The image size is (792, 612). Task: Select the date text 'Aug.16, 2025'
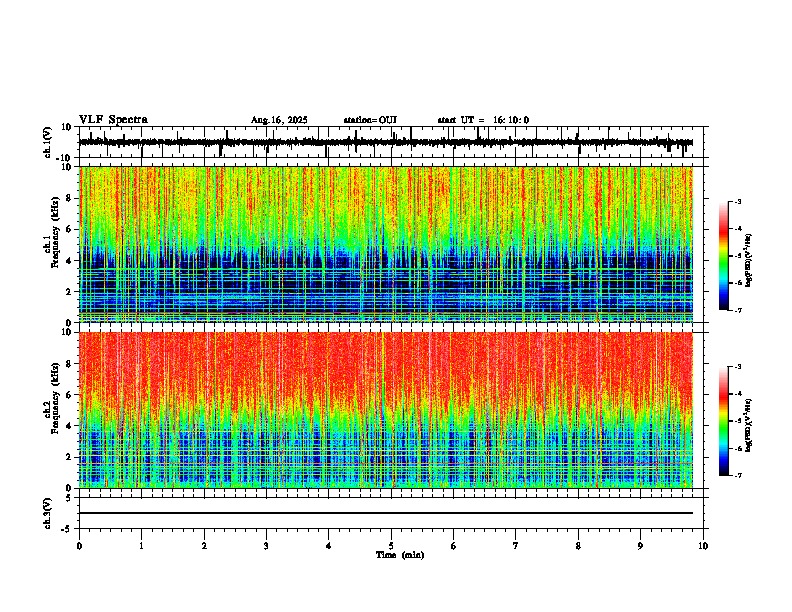click(279, 120)
